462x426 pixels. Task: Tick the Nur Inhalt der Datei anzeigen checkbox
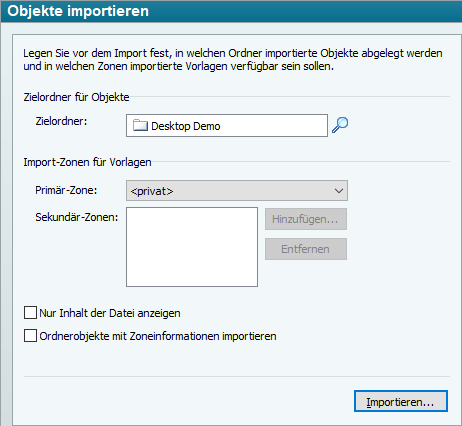tap(30, 313)
